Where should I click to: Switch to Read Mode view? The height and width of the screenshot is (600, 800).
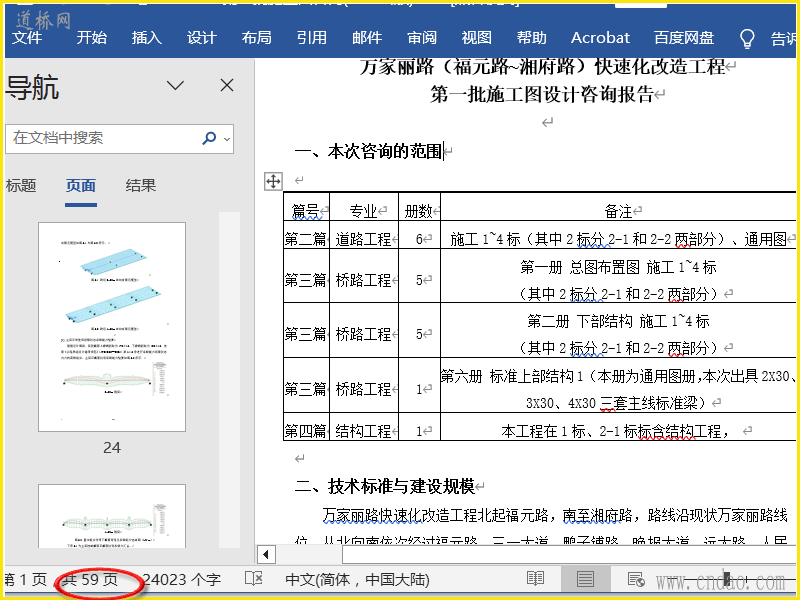[536, 579]
